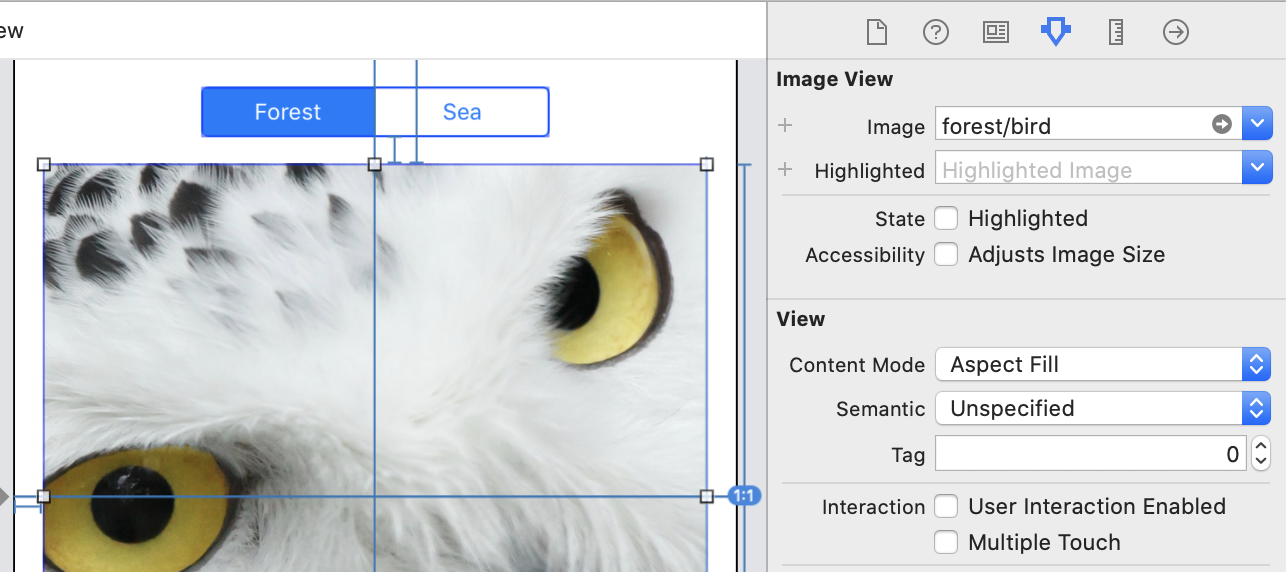Open the Image name dropdown
This screenshot has width=1286, height=572.
point(1257,125)
